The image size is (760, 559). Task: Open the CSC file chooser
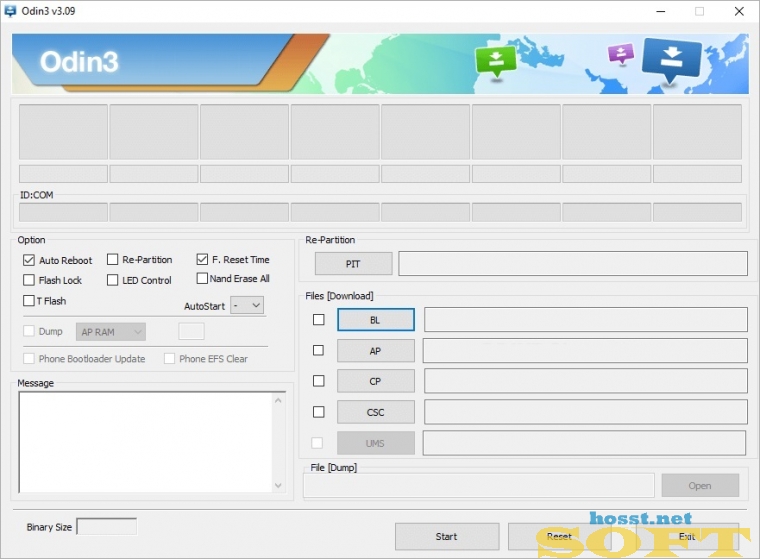[376, 412]
